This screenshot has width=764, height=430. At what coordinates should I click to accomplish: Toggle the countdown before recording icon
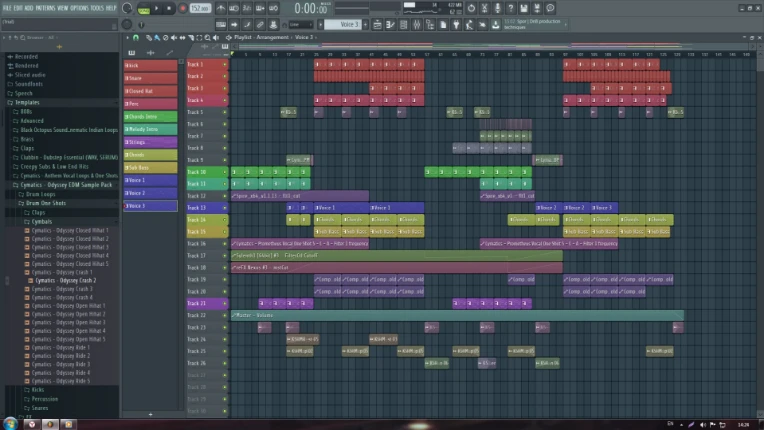[x=247, y=8]
